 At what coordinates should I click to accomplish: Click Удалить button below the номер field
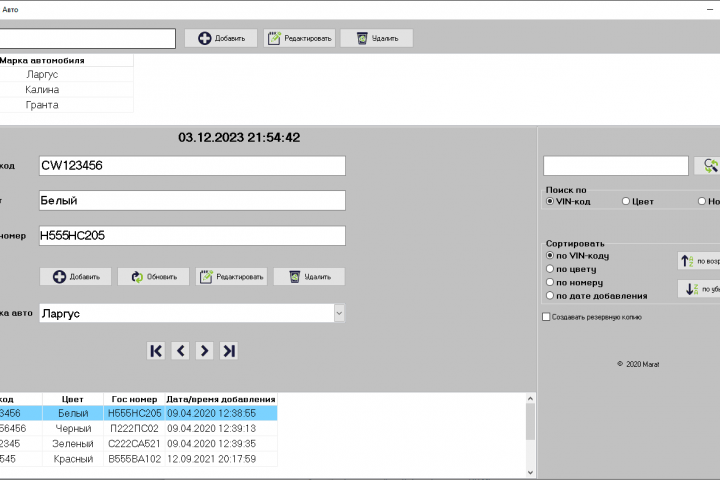pyautogui.click(x=309, y=277)
